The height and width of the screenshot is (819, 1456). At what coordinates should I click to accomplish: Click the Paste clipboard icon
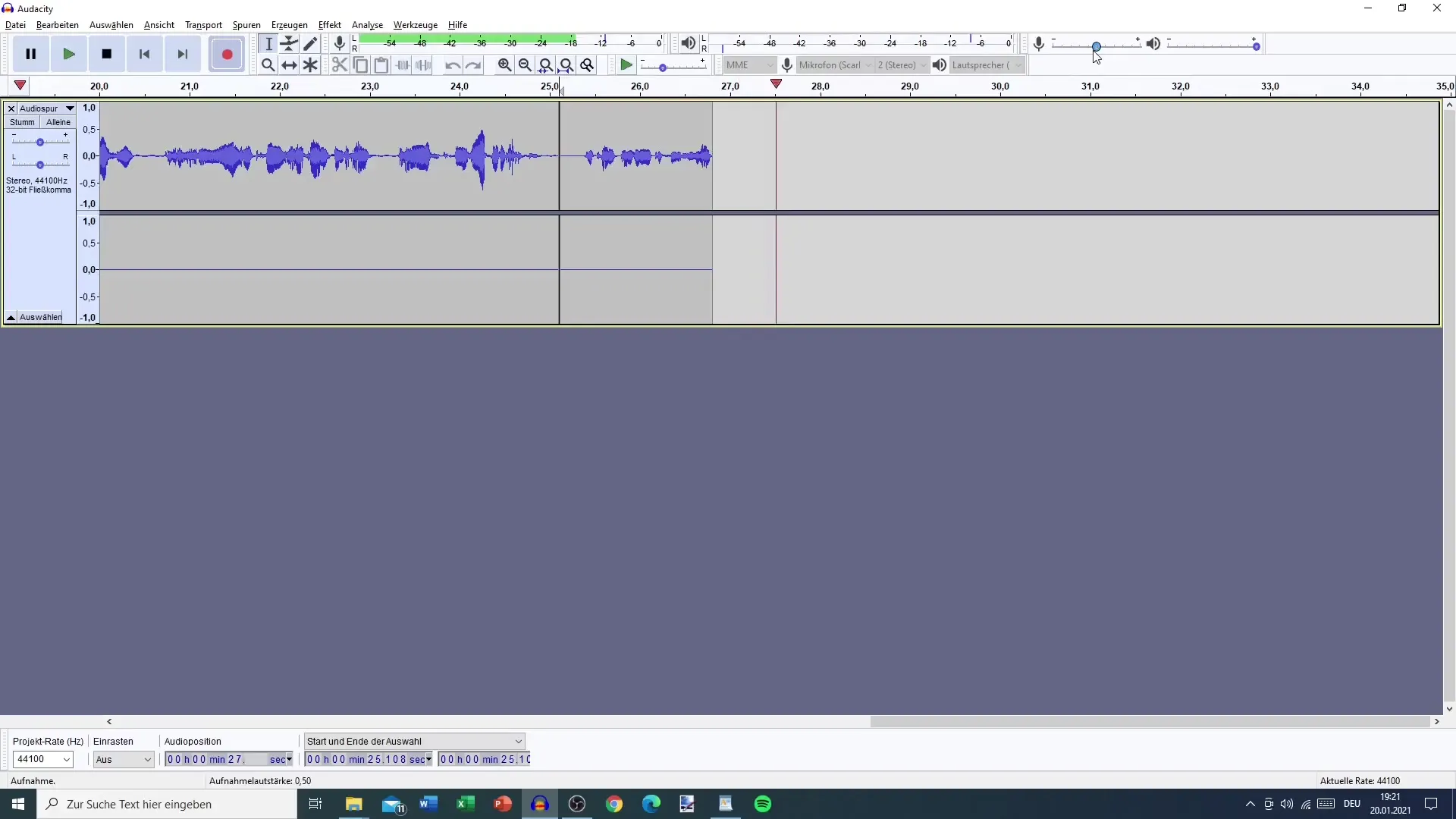click(381, 65)
